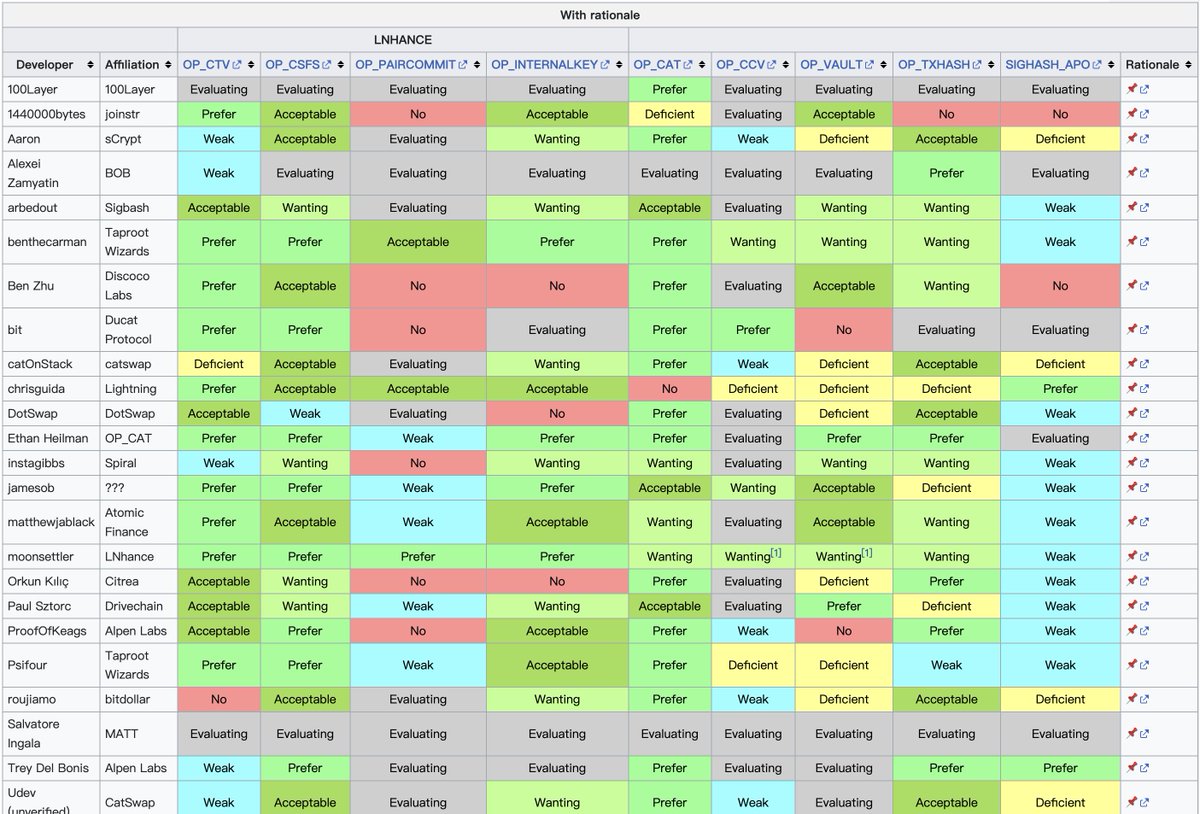Open rationale external link for catOnStack row
The image size is (1200, 814).
[x=1144, y=364]
